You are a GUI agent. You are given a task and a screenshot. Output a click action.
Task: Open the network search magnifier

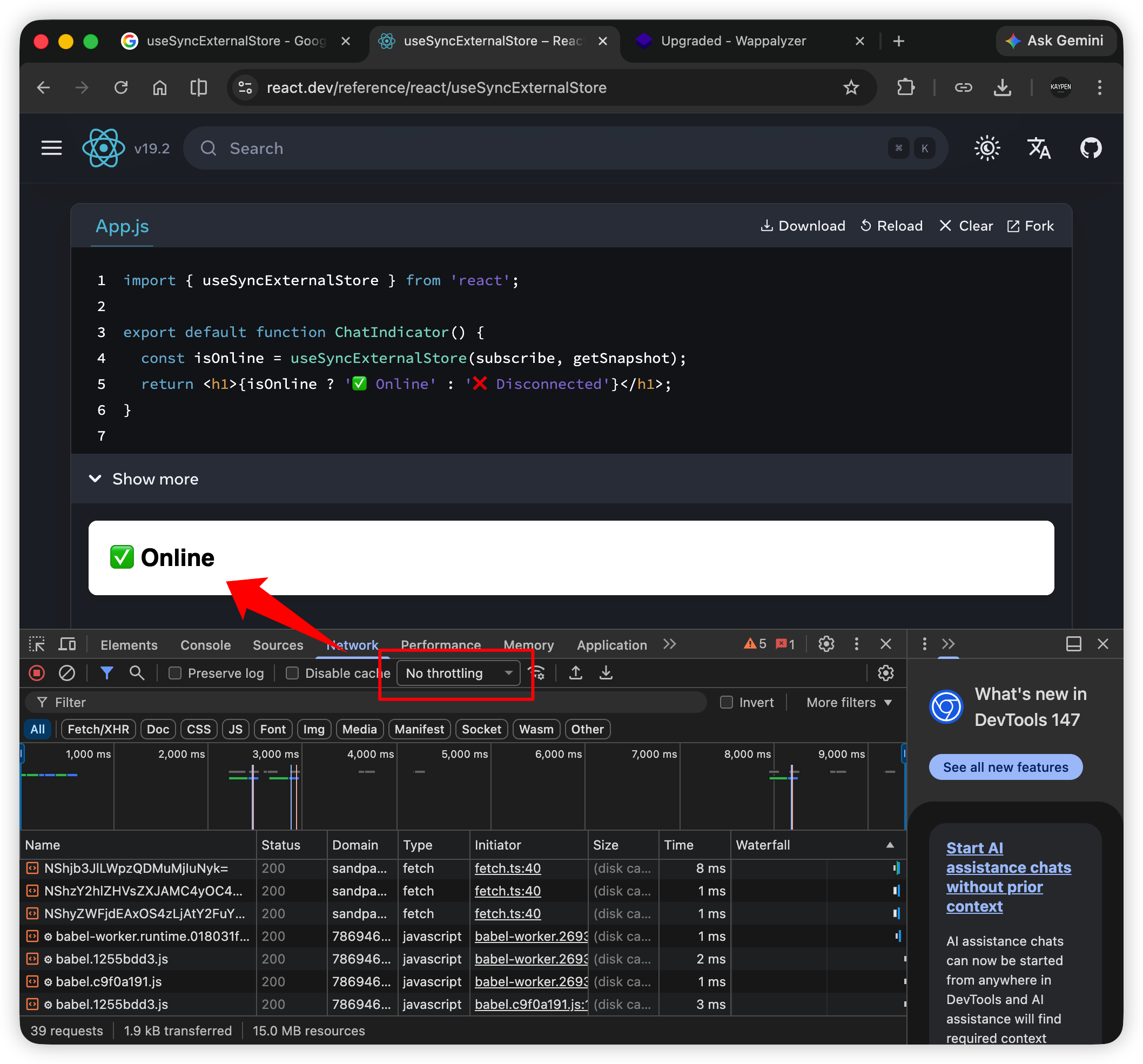[x=137, y=672]
